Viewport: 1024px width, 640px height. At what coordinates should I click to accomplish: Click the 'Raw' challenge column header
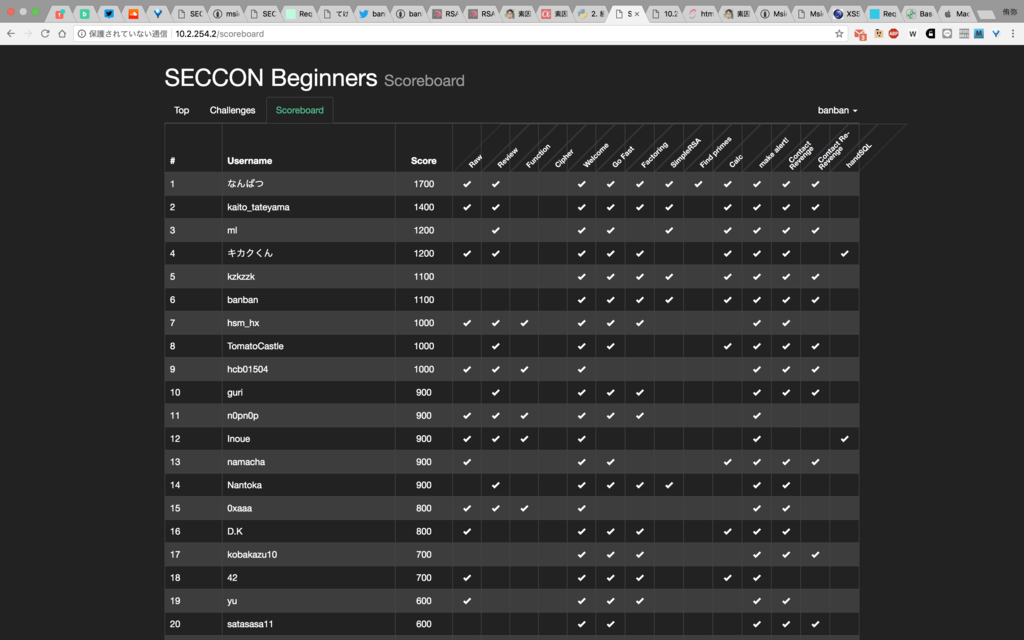coord(475,161)
